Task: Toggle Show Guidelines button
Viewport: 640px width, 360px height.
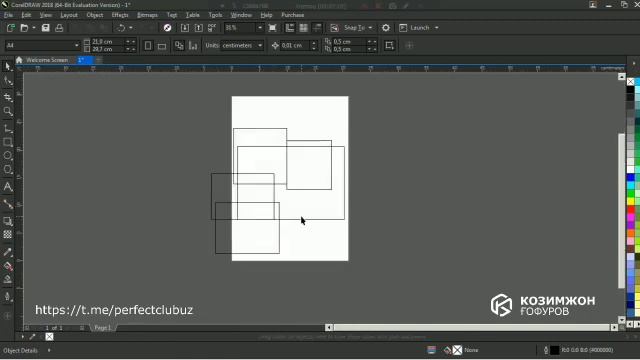Action: pyautogui.click(x=317, y=28)
